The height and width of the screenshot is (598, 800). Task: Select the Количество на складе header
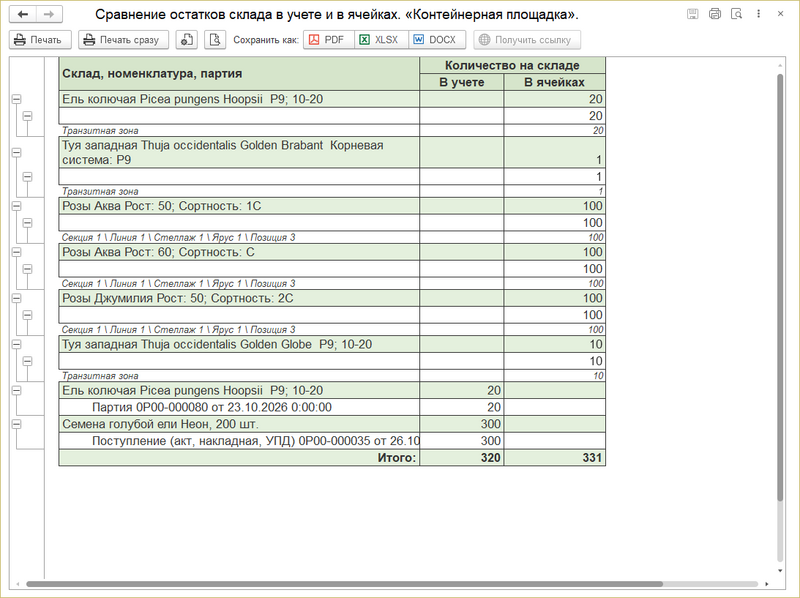click(x=512, y=65)
